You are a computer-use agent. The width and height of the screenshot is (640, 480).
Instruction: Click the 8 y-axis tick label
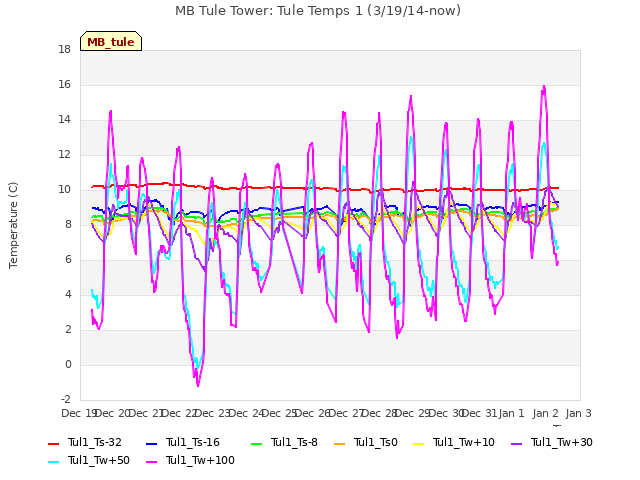(68, 224)
